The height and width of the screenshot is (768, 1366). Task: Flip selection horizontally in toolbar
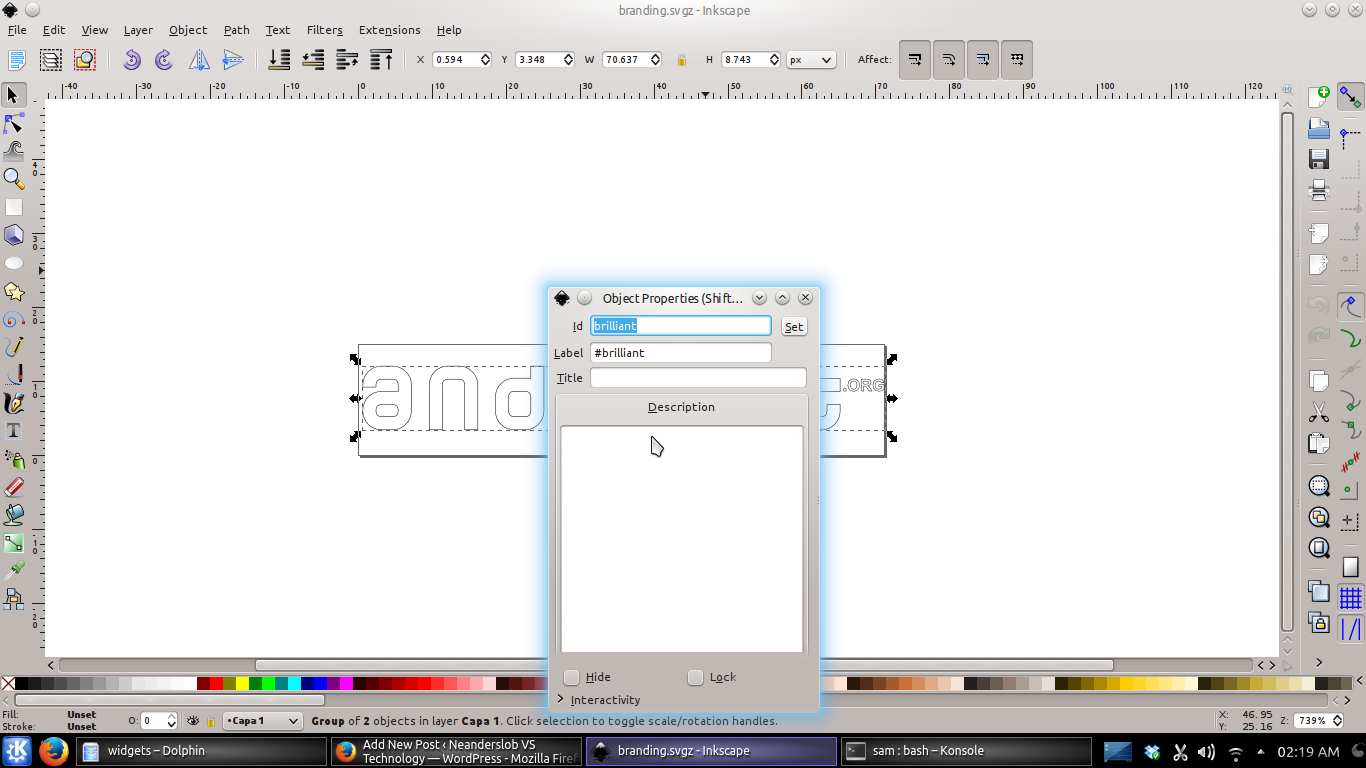coord(200,60)
